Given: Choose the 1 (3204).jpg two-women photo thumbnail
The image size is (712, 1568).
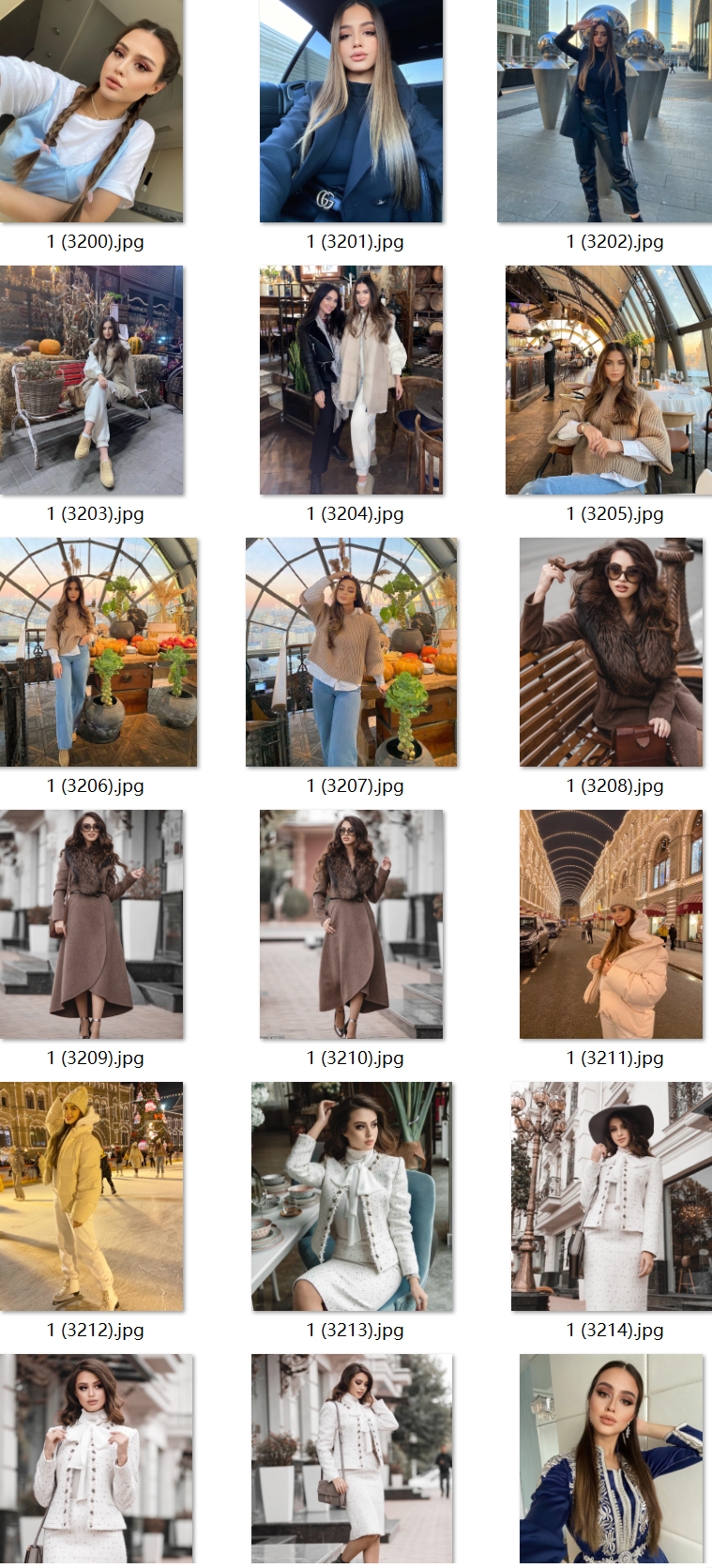Looking at the screenshot, I should [351, 380].
